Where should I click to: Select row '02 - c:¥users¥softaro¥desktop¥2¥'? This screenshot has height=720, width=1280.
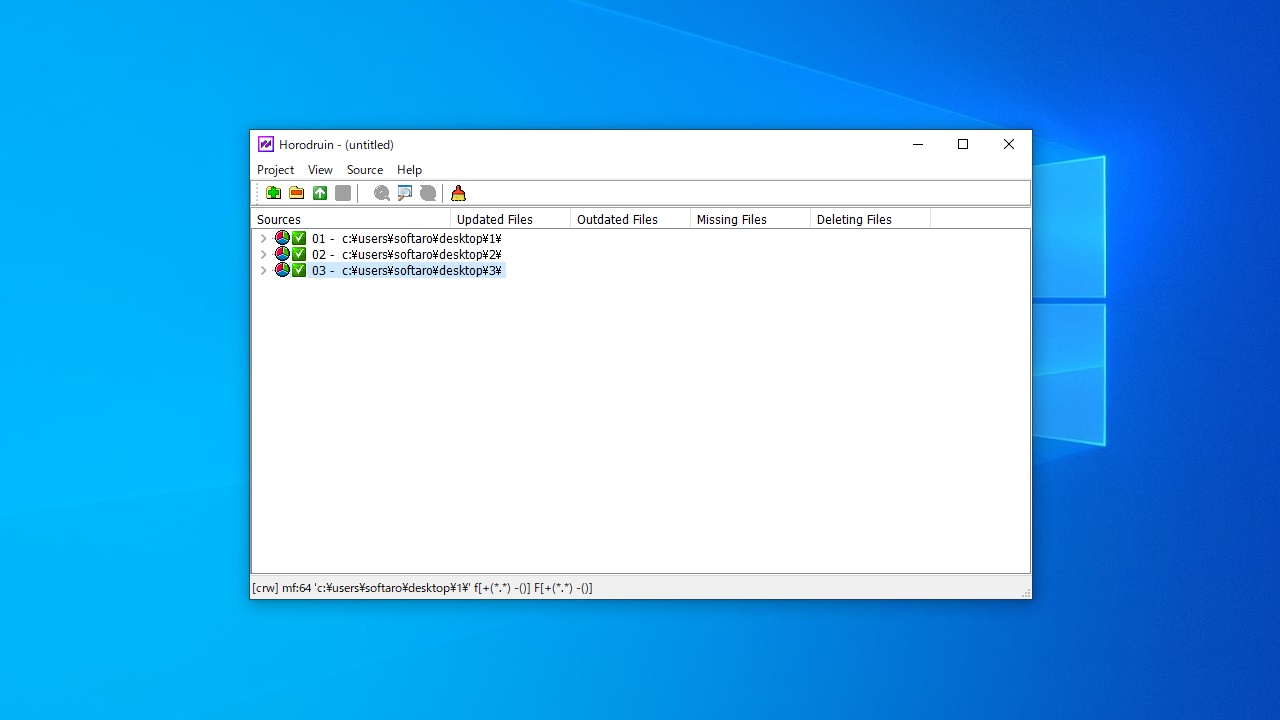[406, 254]
